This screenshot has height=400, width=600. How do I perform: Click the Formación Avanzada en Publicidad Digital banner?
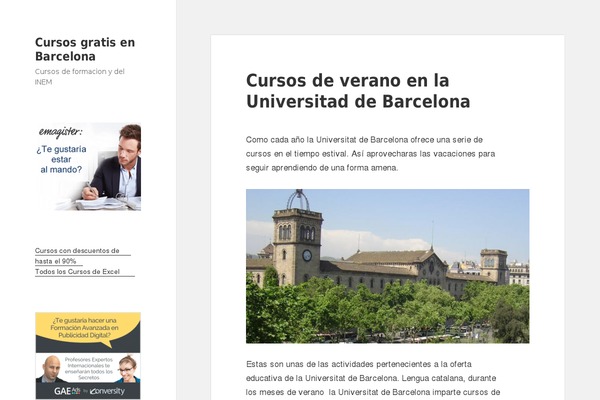coord(88,356)
